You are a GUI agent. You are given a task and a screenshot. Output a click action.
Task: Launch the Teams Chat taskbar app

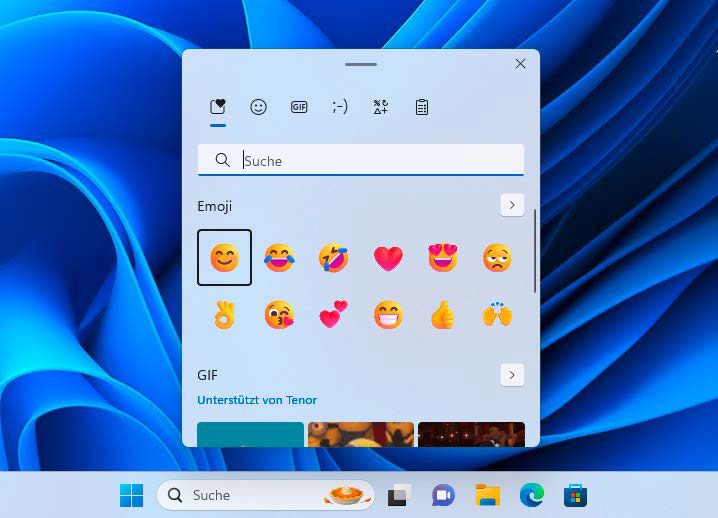(x=443, y=495)
